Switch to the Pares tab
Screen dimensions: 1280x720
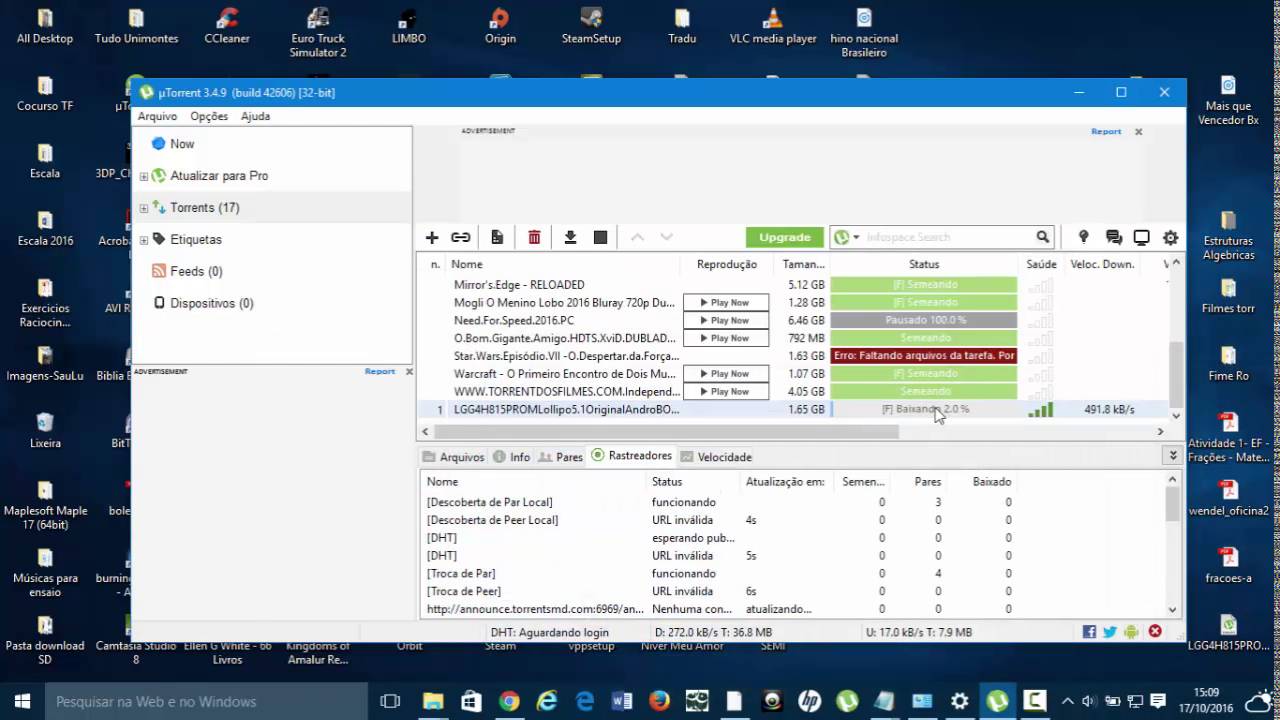pos(560,457)
